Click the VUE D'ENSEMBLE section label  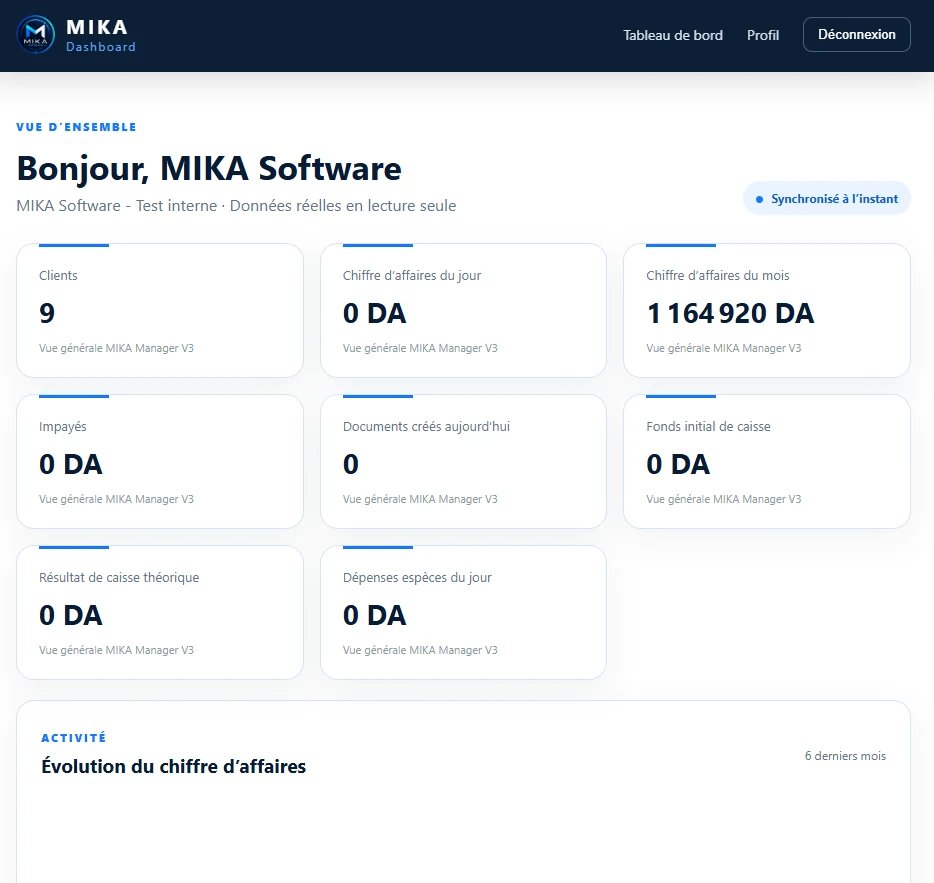[76, 127]
